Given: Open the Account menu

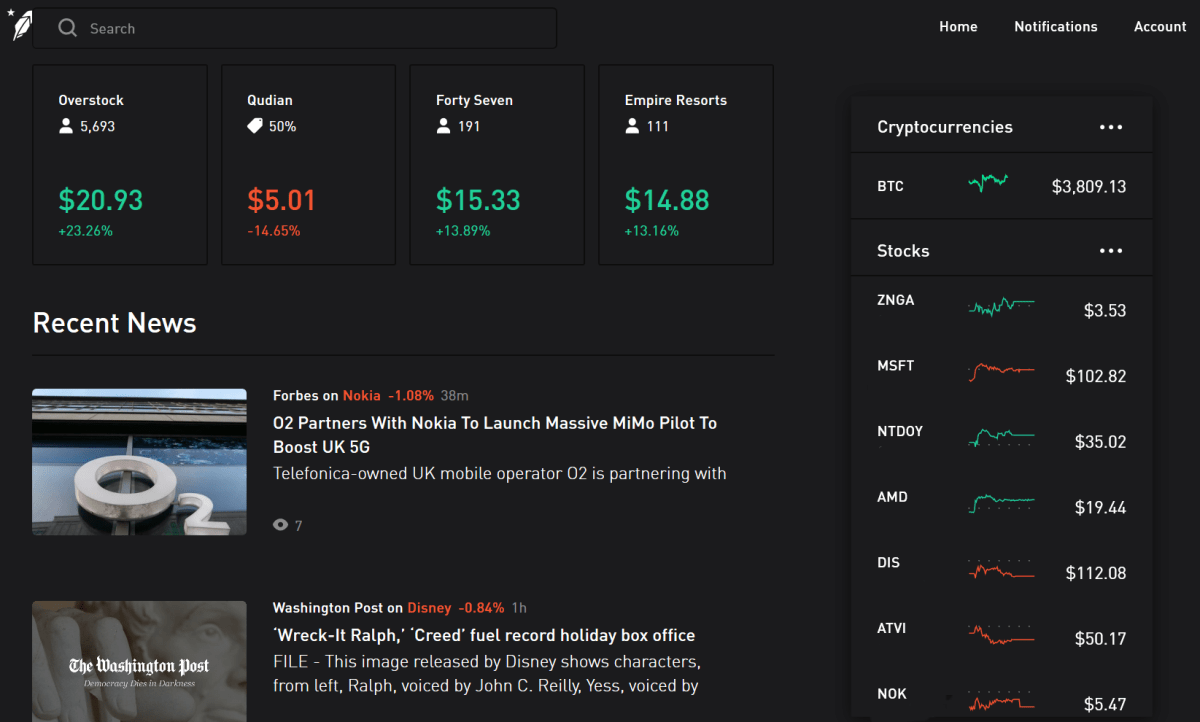Looking at the screenshot, I should point(1160,27).
